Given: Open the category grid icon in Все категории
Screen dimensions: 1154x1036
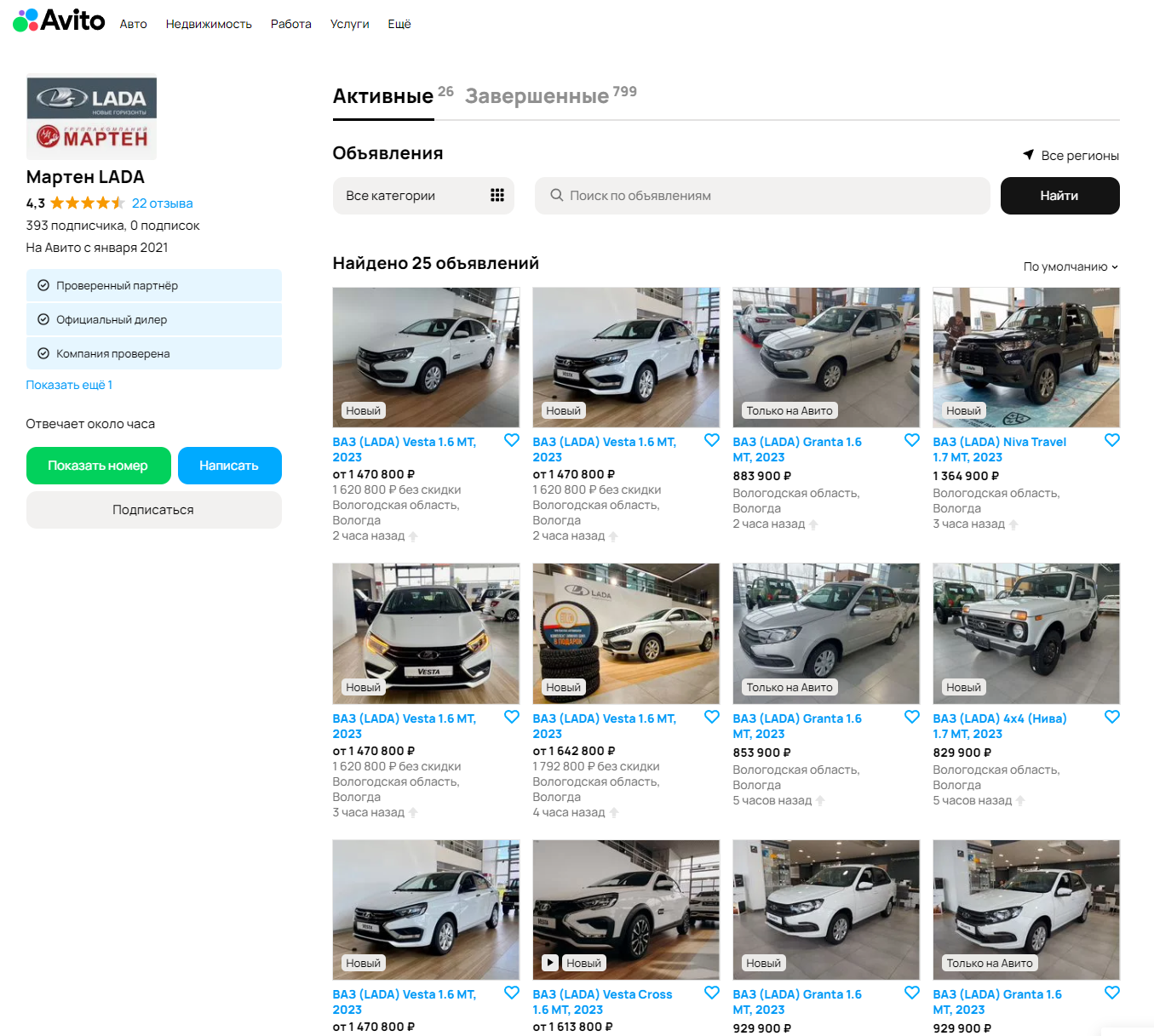Looking at the screenshot, I should tap(497, 195).
